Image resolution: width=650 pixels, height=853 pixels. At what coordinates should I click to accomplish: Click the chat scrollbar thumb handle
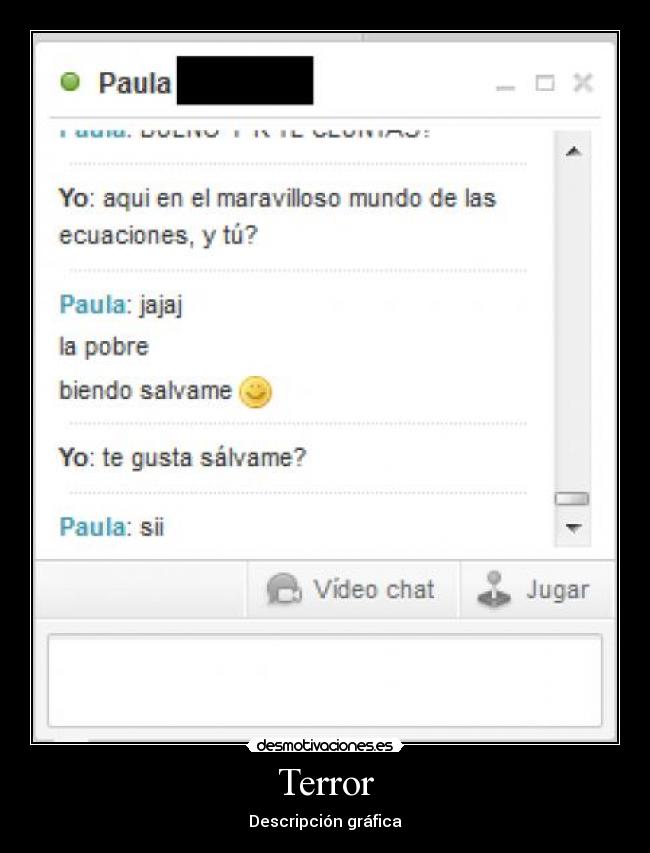572,498
